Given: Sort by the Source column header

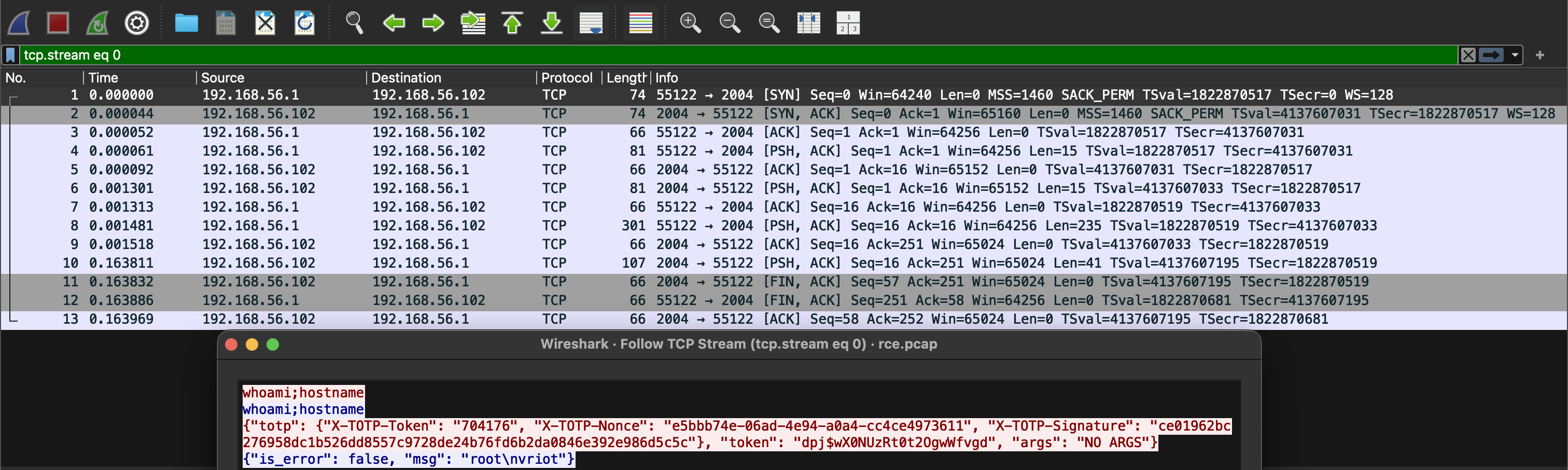Looking at the screenshot, I should click(x=281, y=78).
